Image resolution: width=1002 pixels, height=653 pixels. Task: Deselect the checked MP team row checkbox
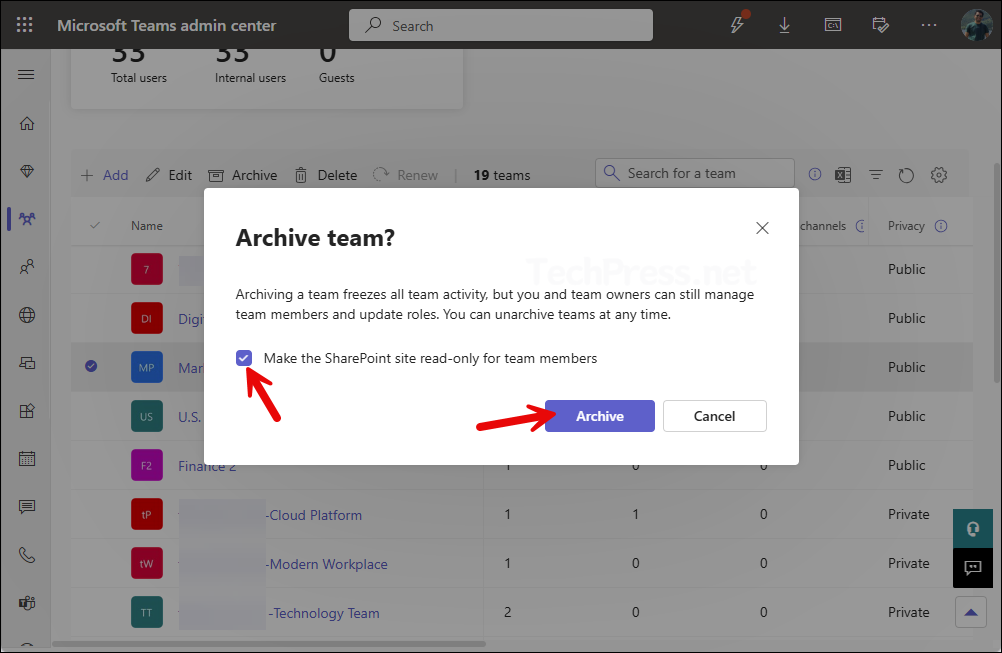click(92, 366)
